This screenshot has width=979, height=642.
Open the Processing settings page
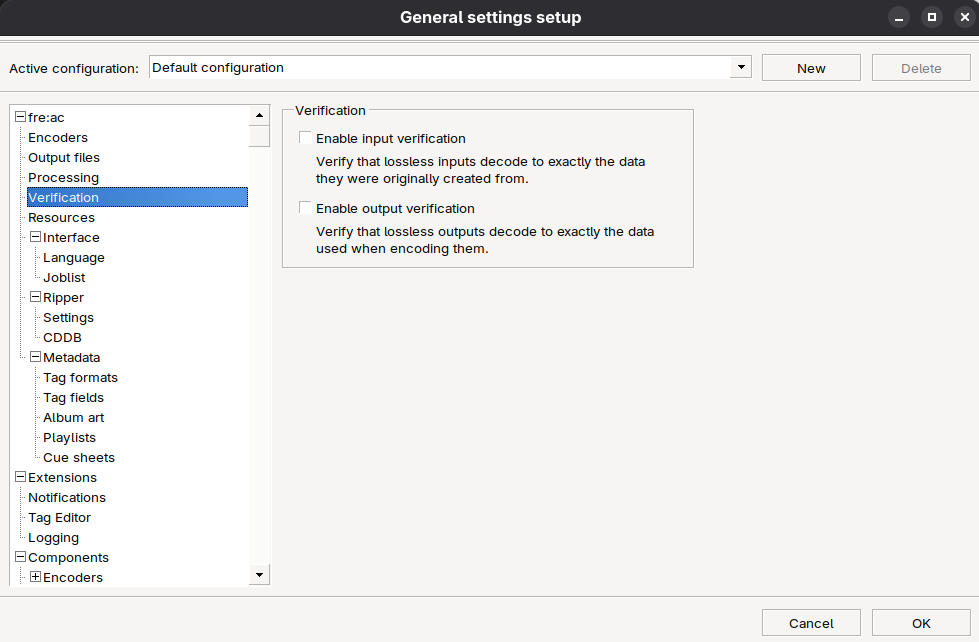coord(63,178)
